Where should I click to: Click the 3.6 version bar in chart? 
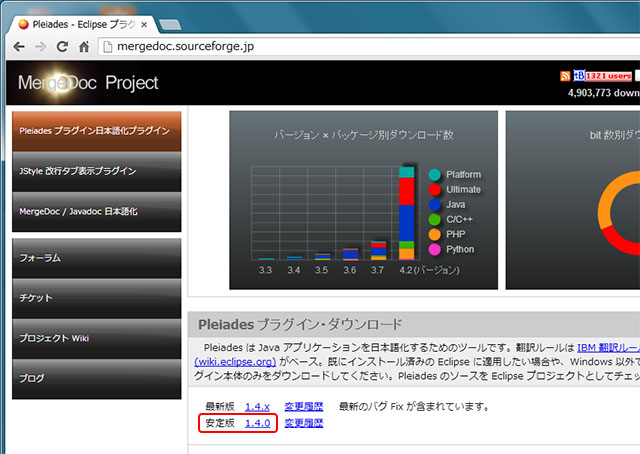point(351,254)
